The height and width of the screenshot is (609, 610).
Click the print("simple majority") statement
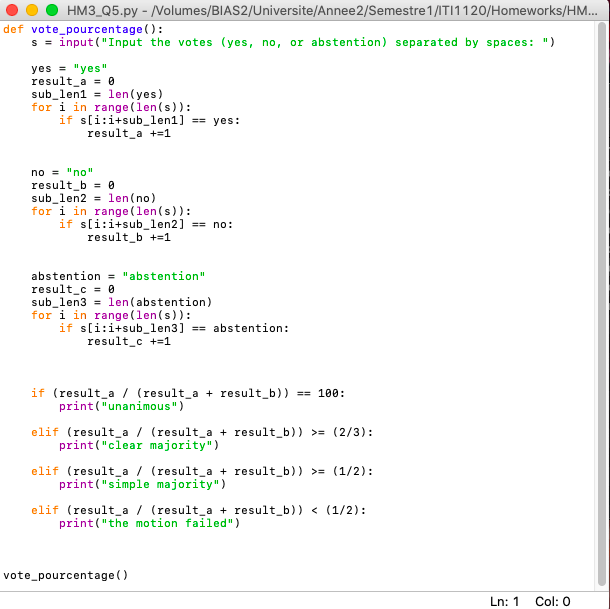[x=142, y=484]
